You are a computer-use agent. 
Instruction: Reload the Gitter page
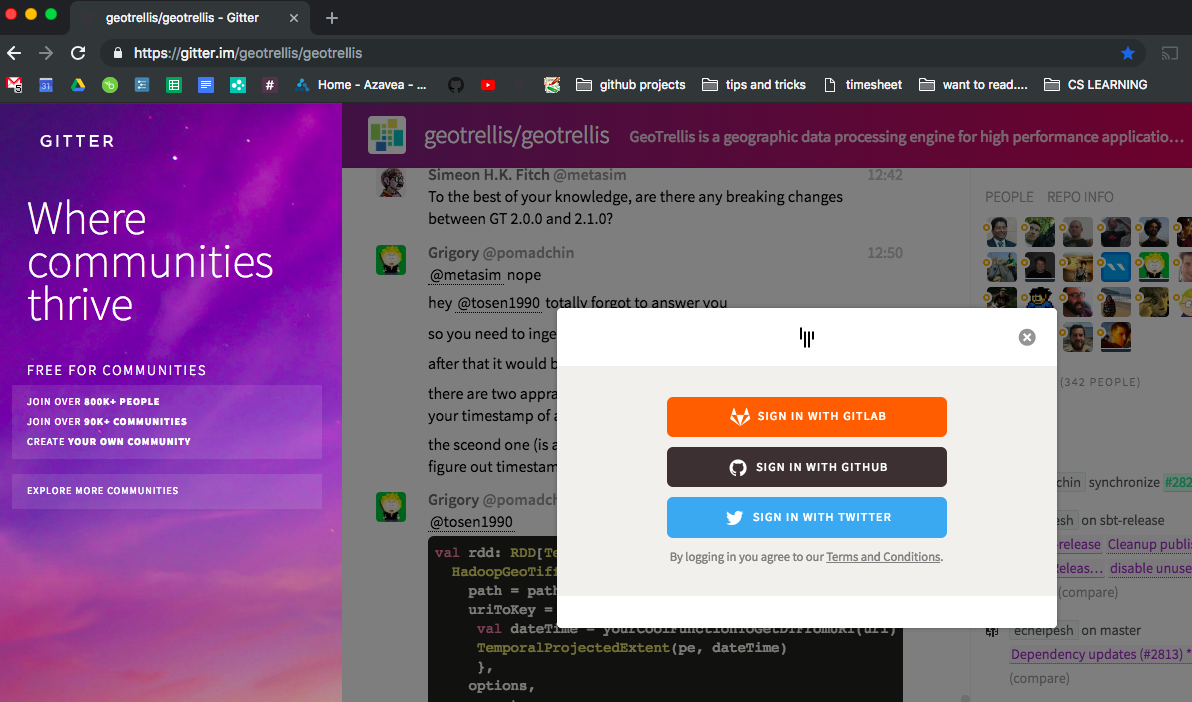pyautogui.click(x=78, y=53)
